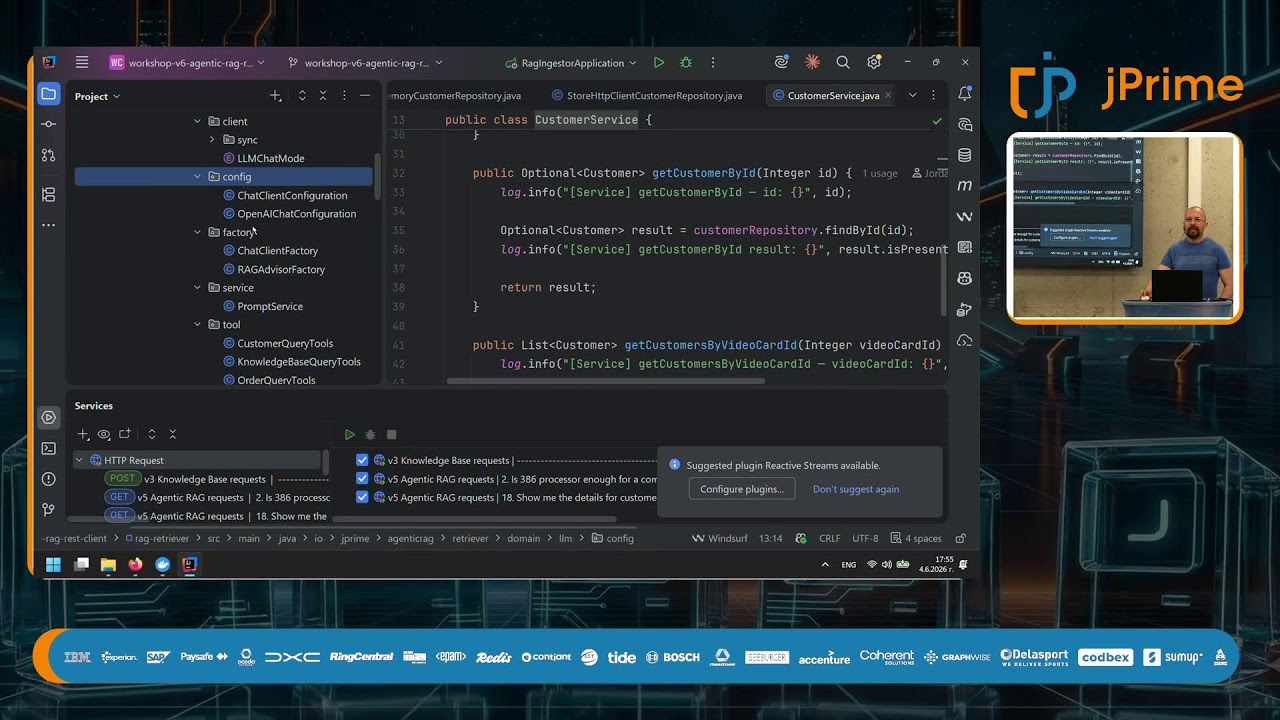Image resolution: width=1280 pixels, height=720 pixels.
Task: Open More Actions next to the Debug button
Action: (713, 62)
